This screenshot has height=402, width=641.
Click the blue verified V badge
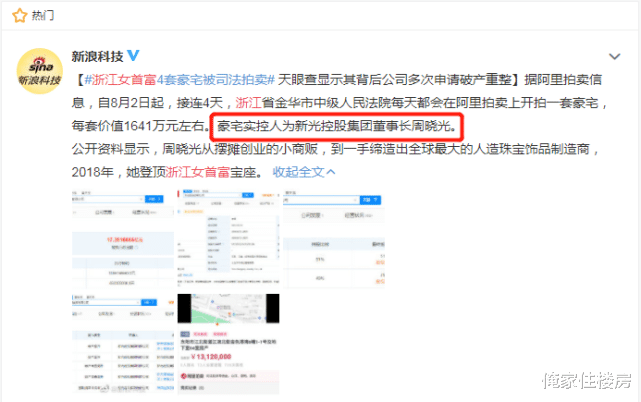(133, 55)
